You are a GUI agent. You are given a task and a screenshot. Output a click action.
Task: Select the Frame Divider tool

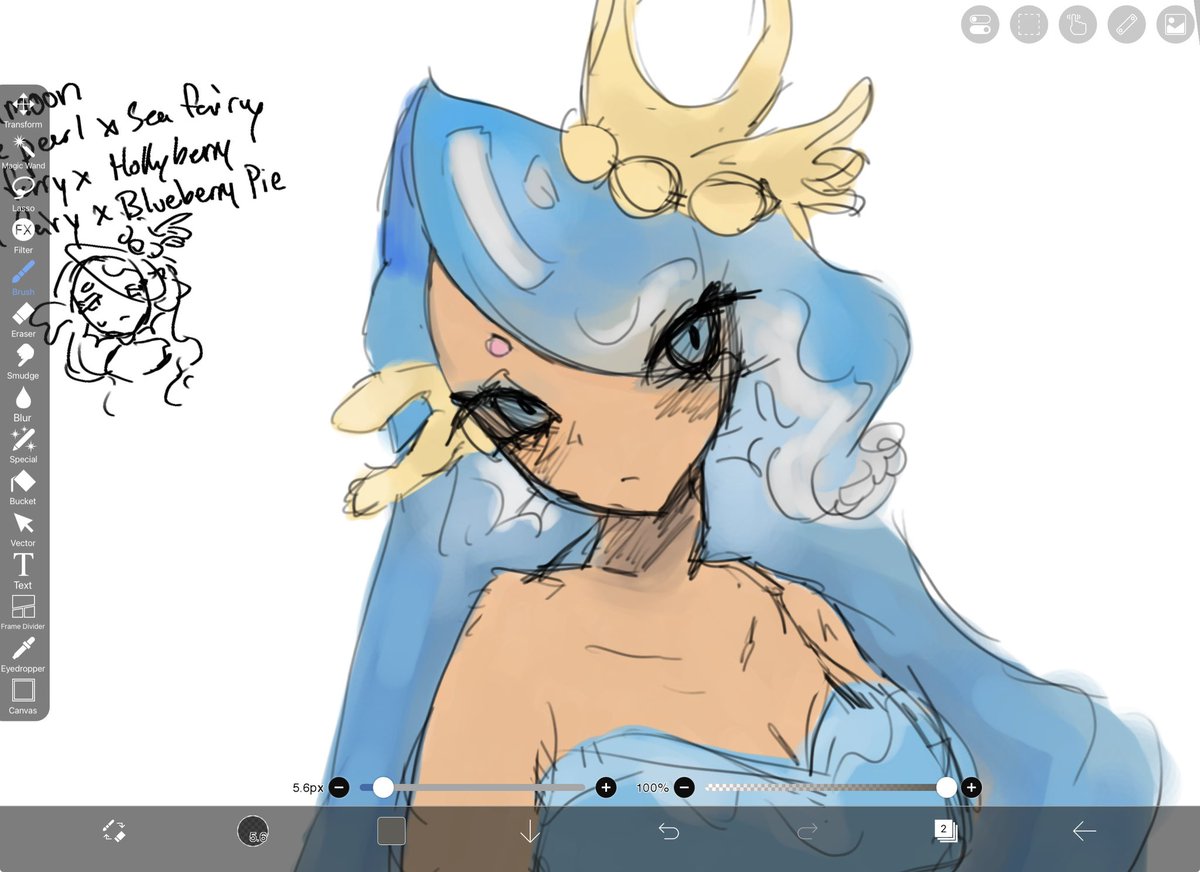click(x=23, y=612)
